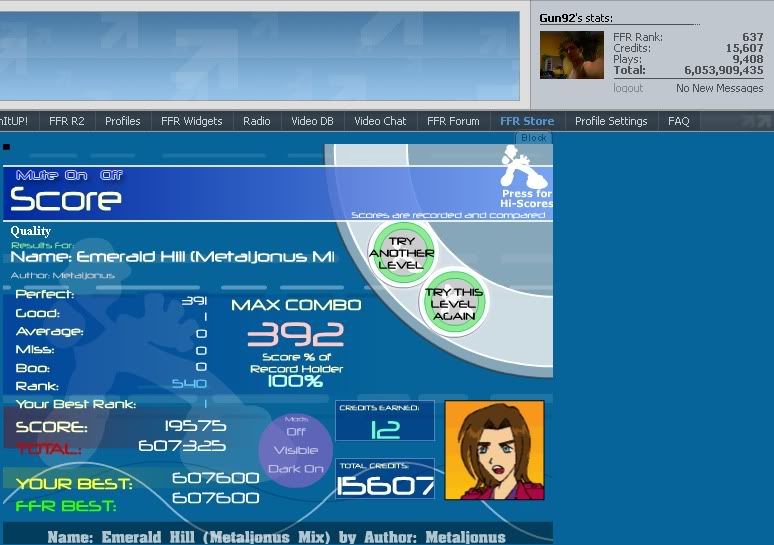Open the Radio page
The height and width of the screenshot is (545, 774).
pos(257,121)
